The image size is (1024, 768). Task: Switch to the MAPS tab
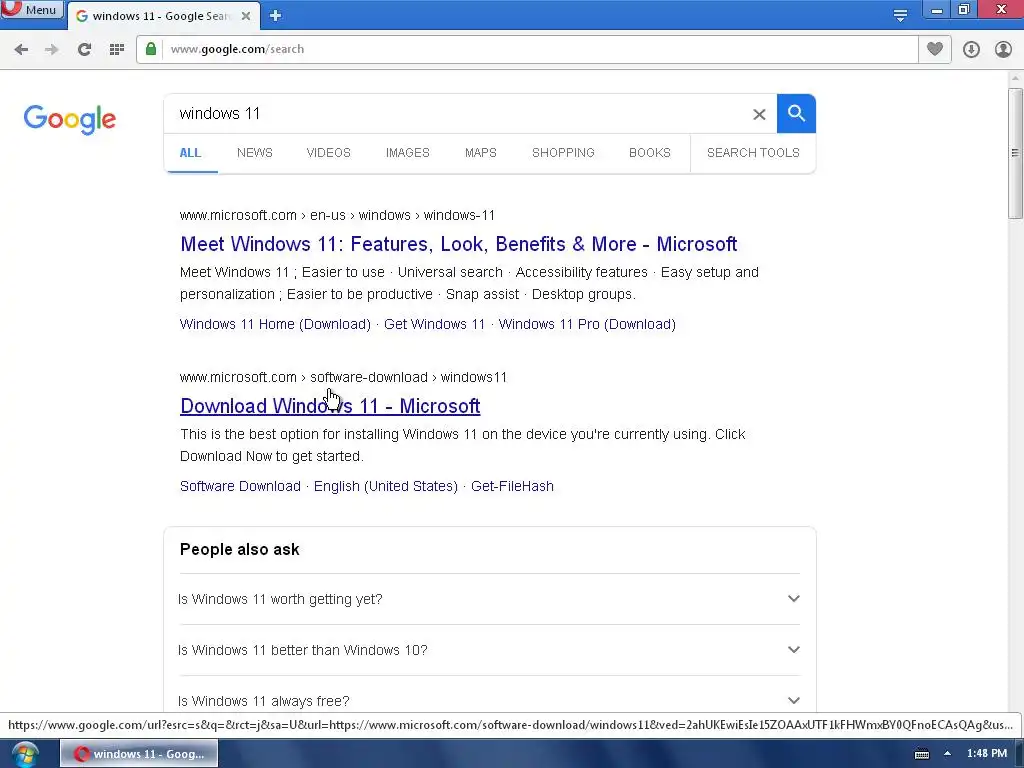point(481,153)
